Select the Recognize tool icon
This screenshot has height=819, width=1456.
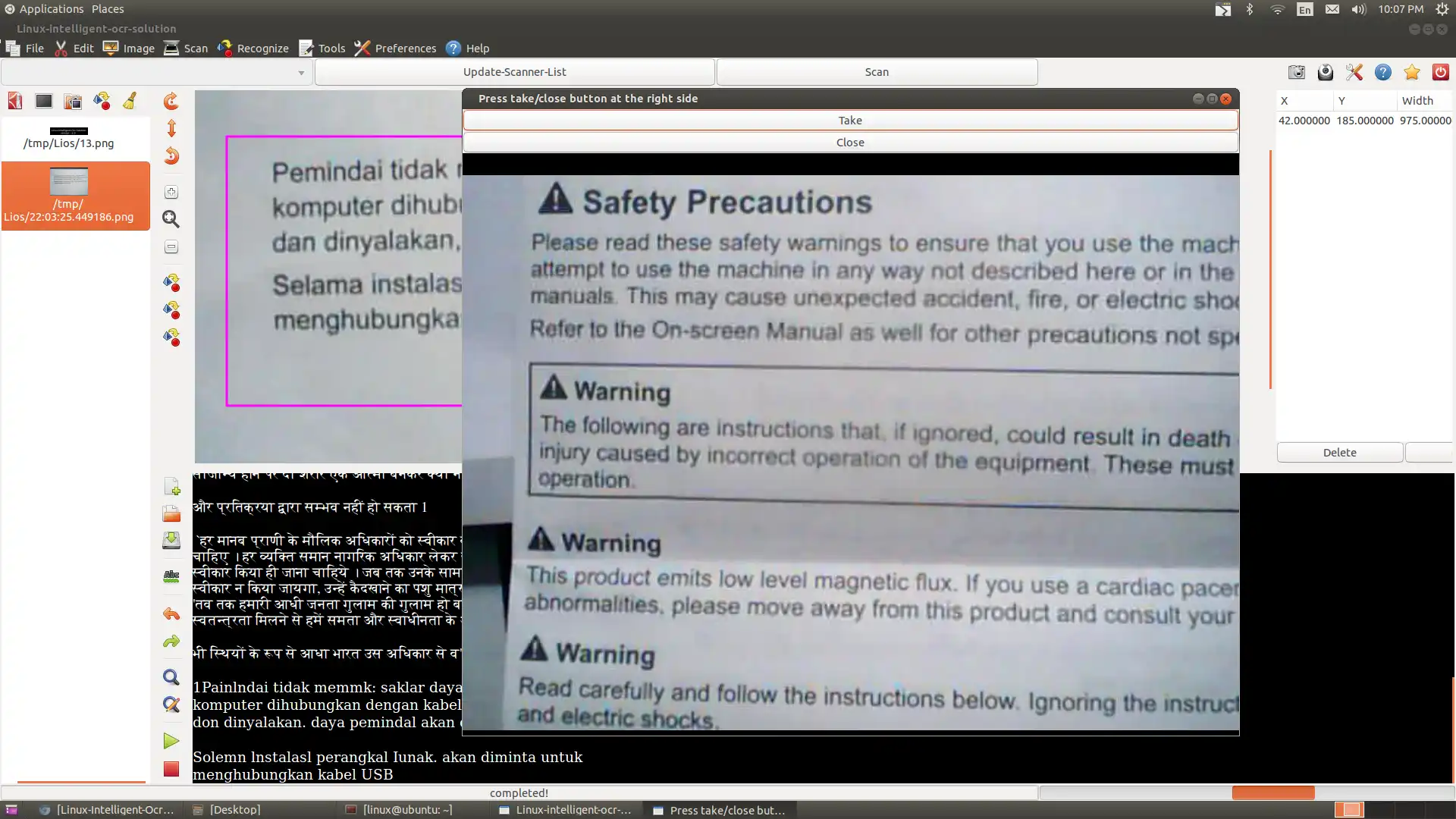point(224,47)
